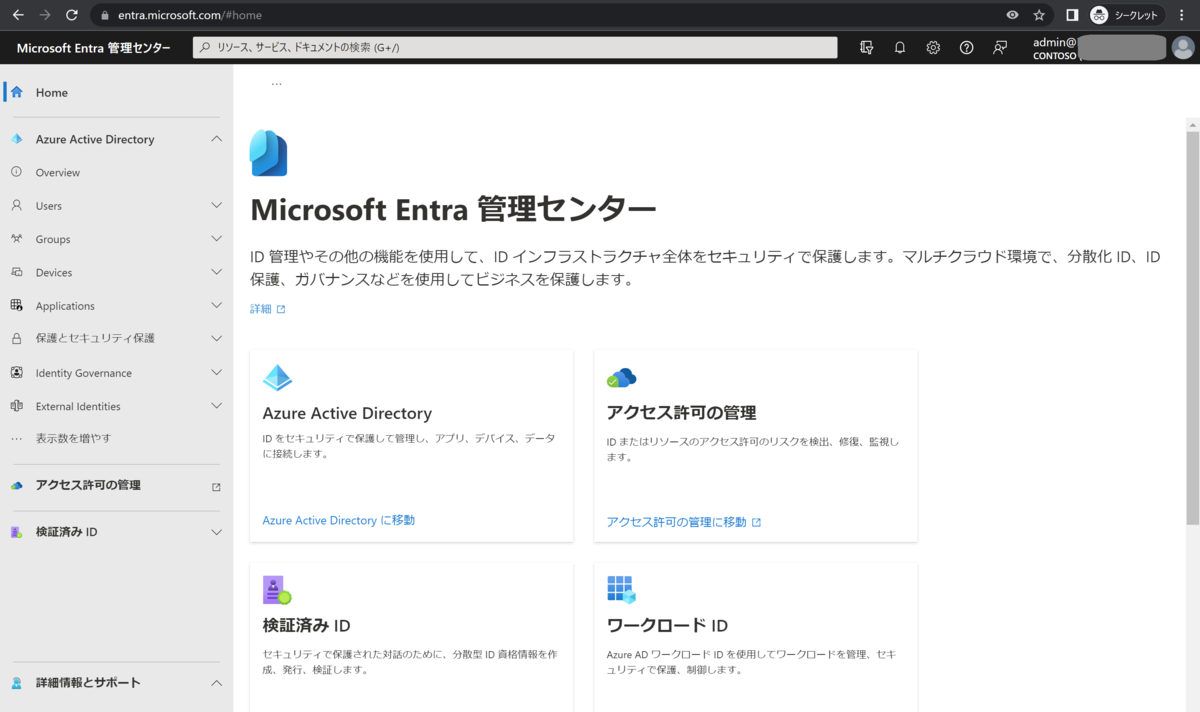
Task: Click the ワークロード ID grid icon
Action: click(621, 588)
